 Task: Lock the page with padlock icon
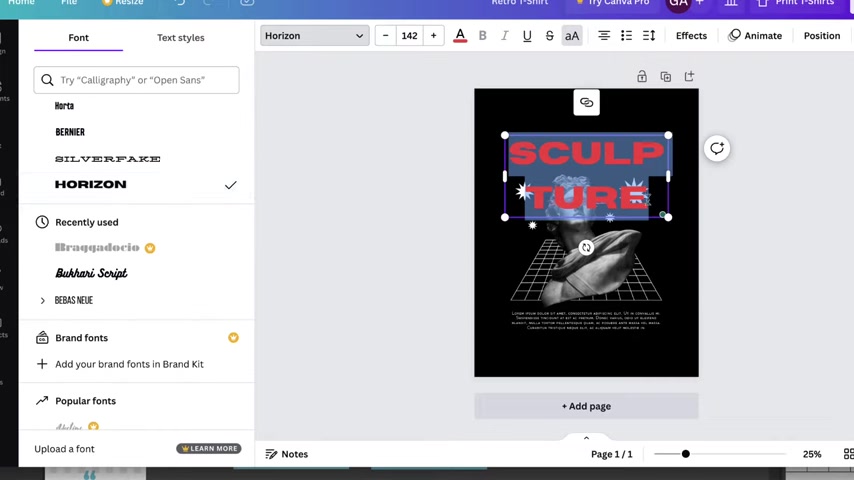point(642,76)
